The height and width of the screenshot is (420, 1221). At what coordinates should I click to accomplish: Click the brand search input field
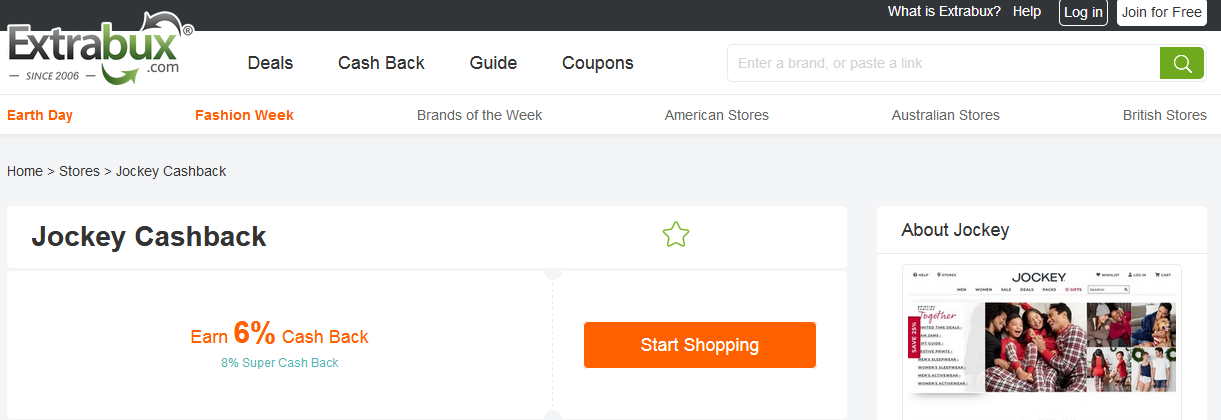943,63
